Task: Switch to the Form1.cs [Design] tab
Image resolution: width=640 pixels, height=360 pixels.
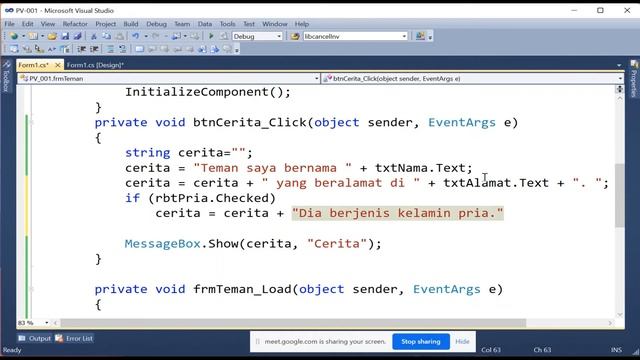Action: 95,65
